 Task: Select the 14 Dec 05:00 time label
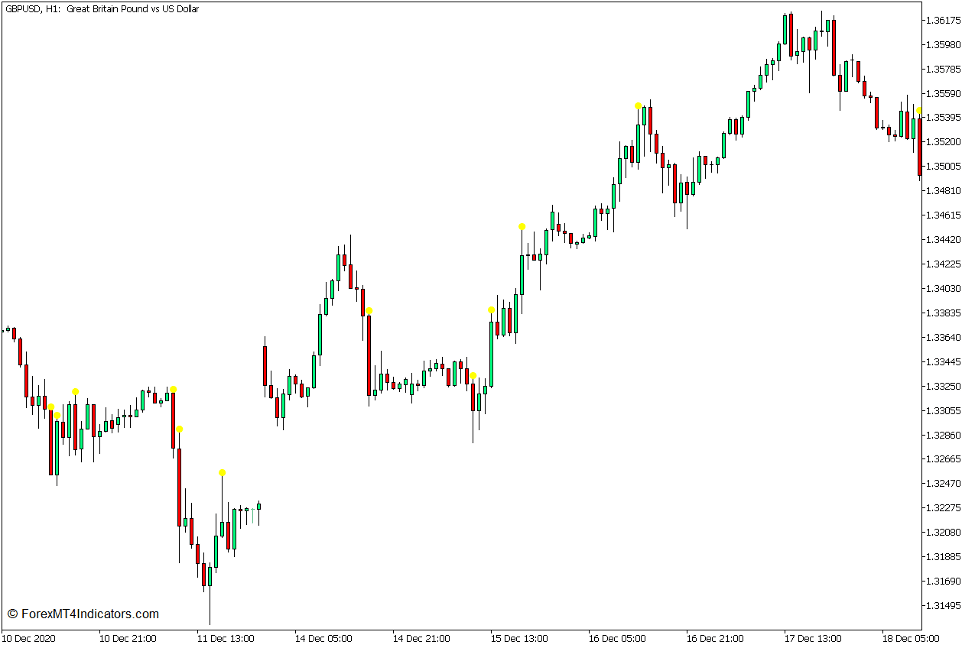coord(323,638)
